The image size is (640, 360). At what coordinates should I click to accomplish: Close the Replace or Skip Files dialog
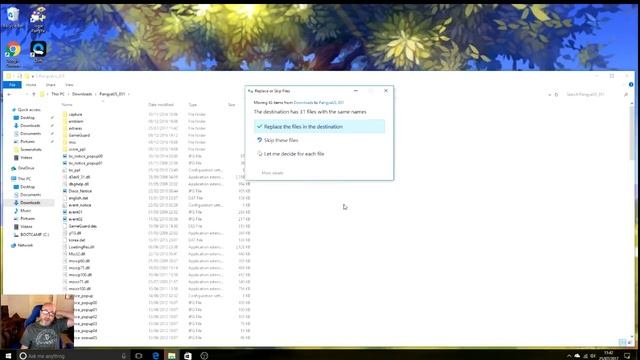386,91
